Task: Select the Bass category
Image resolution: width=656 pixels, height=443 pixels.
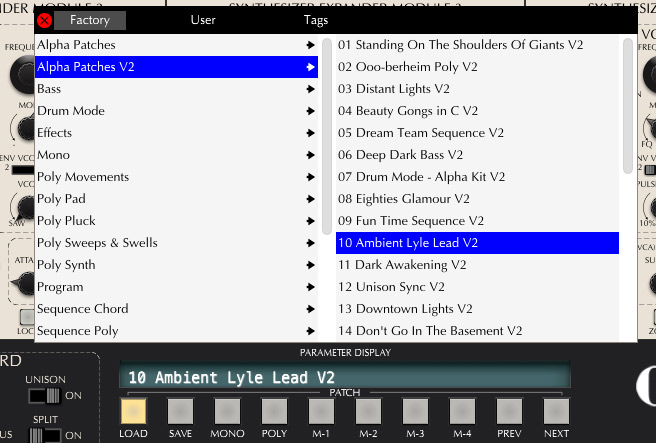Action: 176,89
